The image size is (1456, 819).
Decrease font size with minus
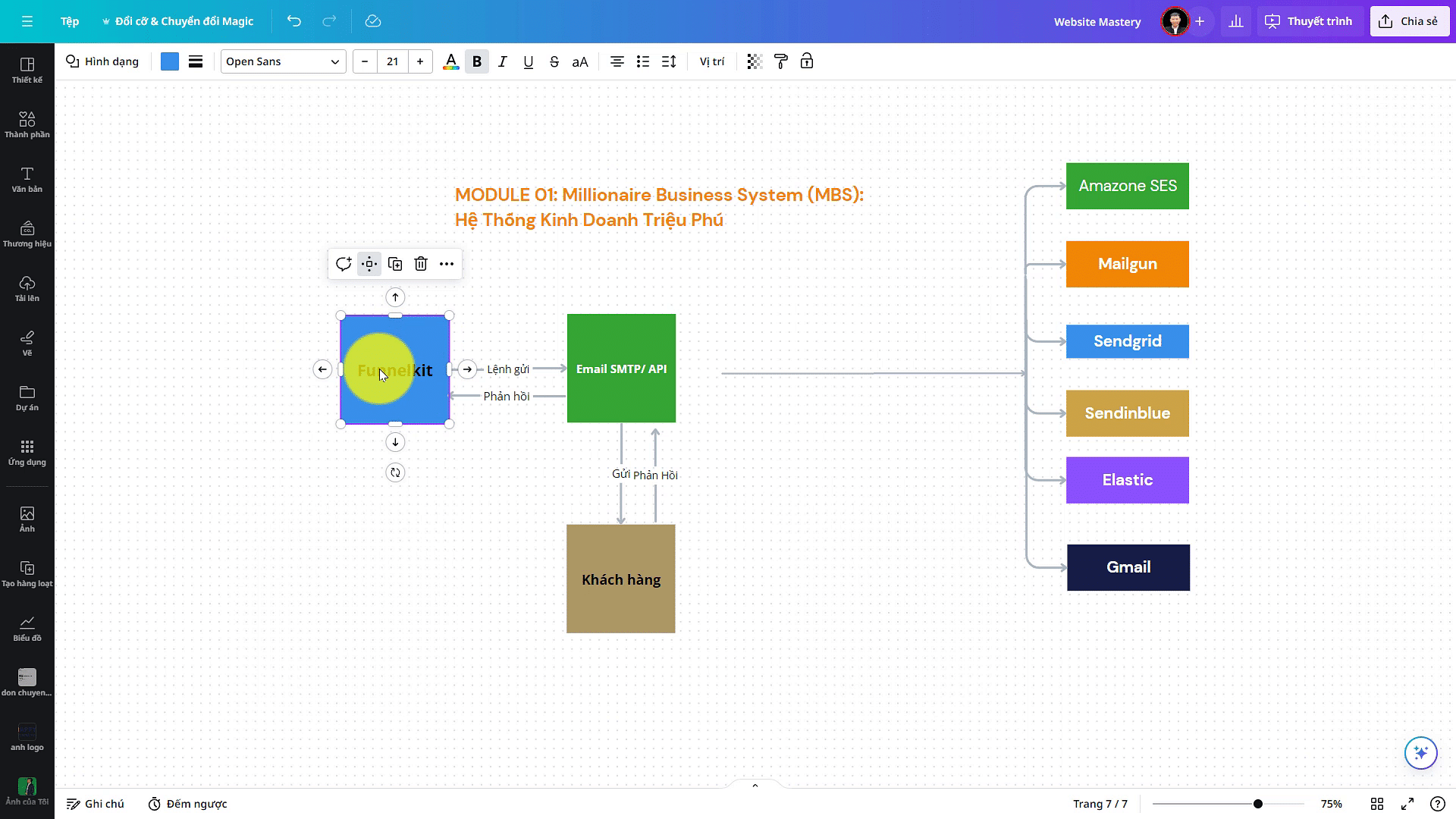click(x=365, y=61)
